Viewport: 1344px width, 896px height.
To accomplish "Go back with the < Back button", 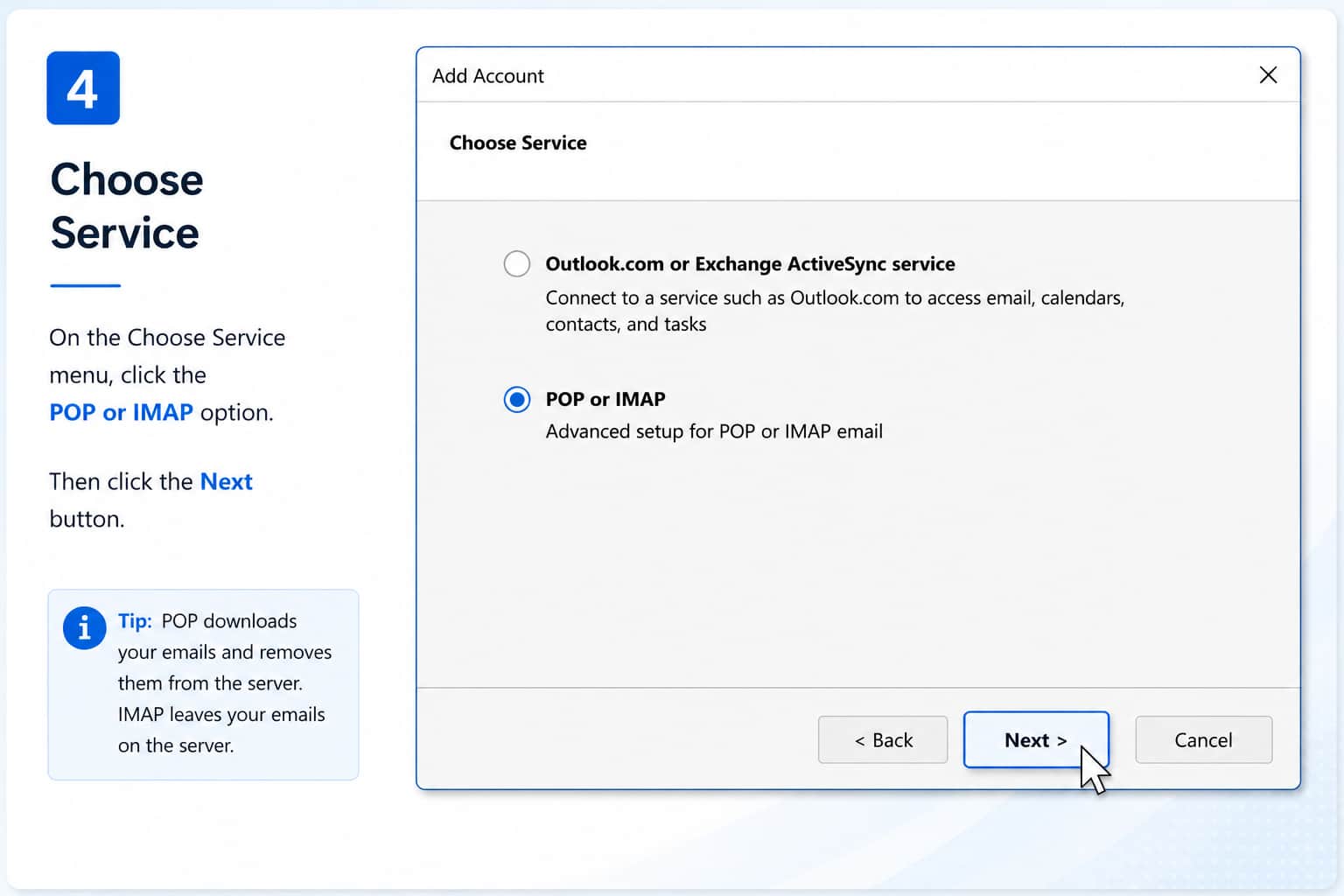I will pos(883,740).
